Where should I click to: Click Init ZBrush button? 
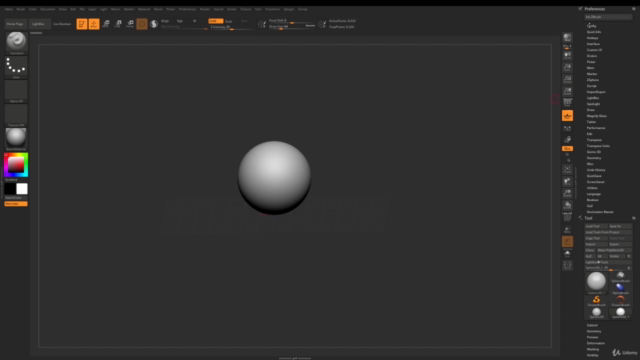point(608,17)
